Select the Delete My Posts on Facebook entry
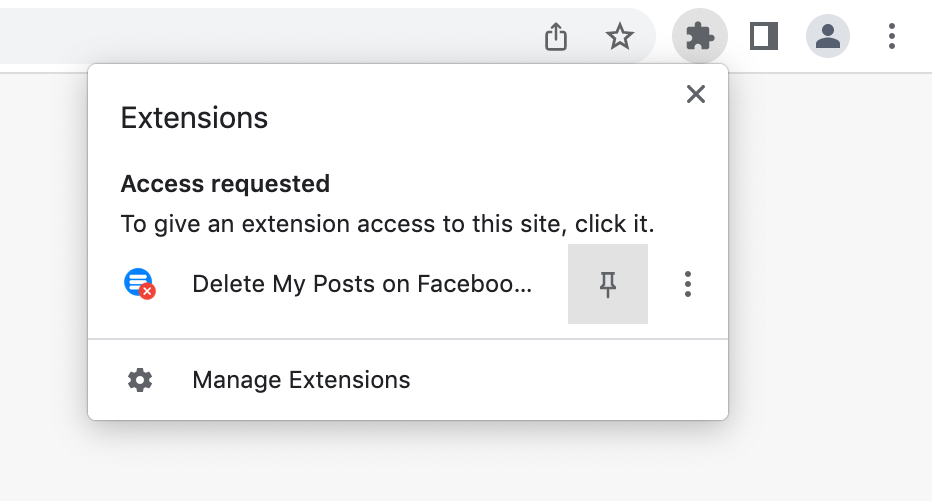 point(361,284)
